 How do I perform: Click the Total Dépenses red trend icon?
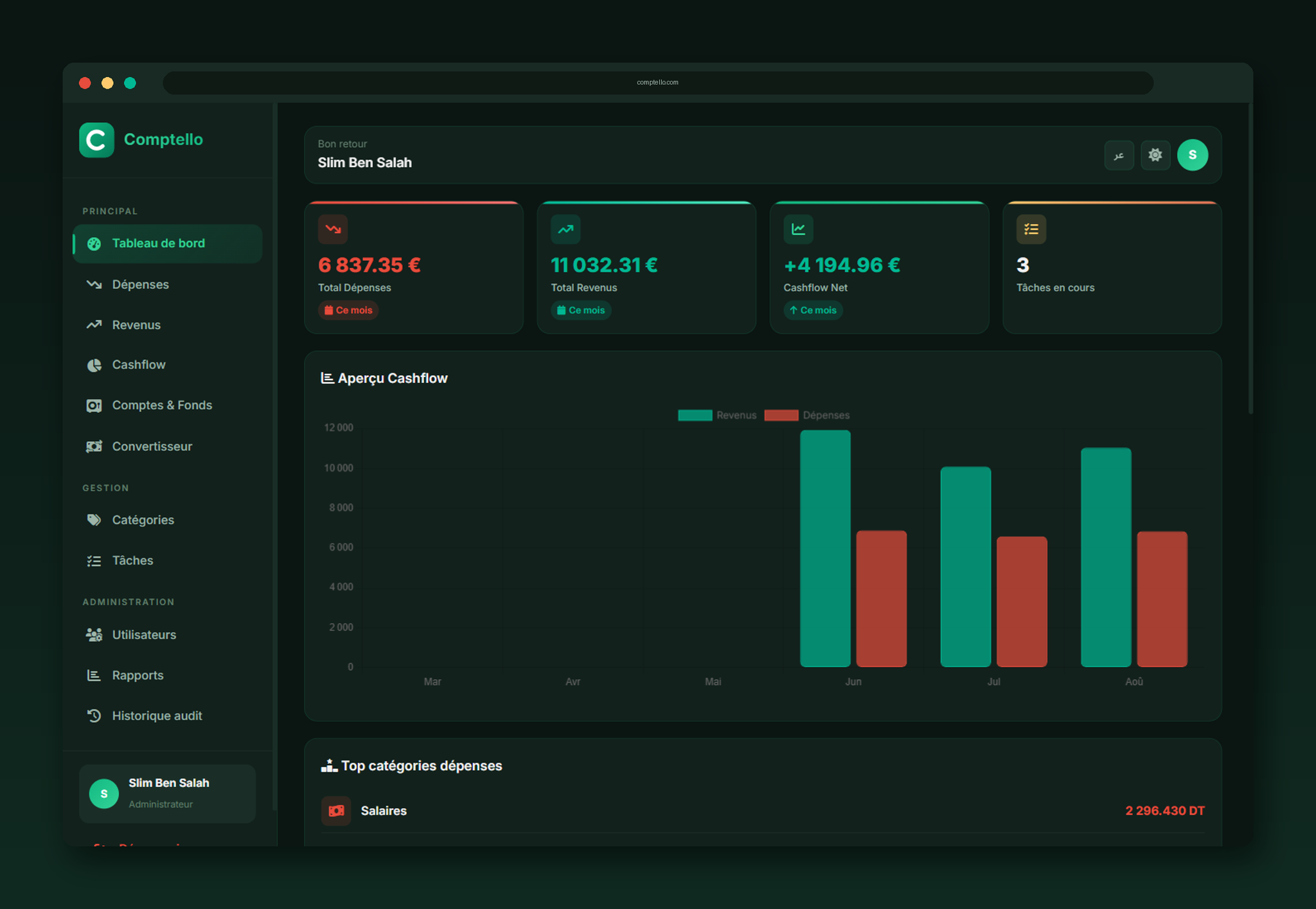[333, 229]
